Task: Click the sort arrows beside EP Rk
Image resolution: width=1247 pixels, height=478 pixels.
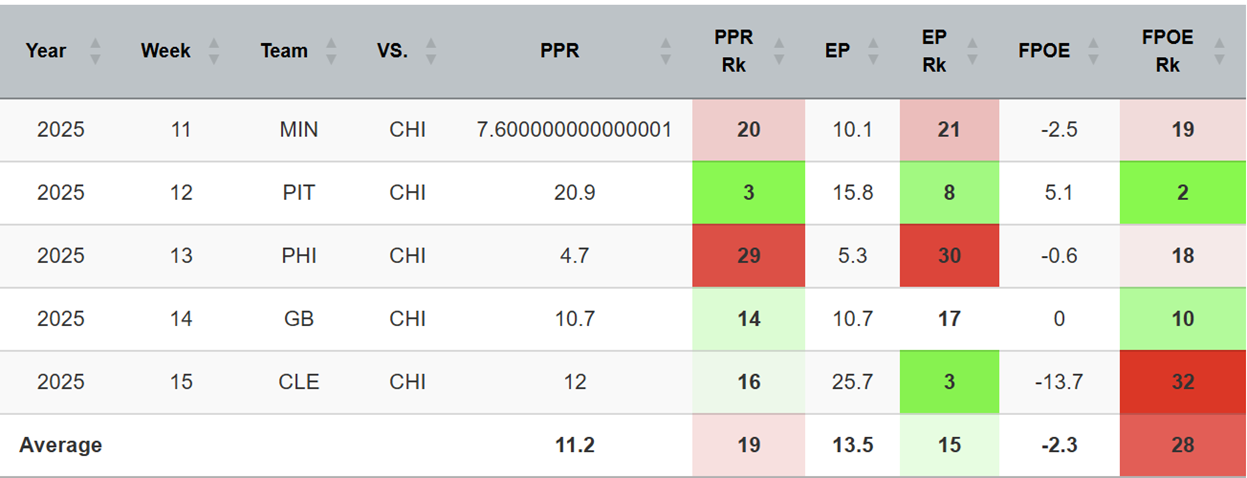Action: coord(984,51)
